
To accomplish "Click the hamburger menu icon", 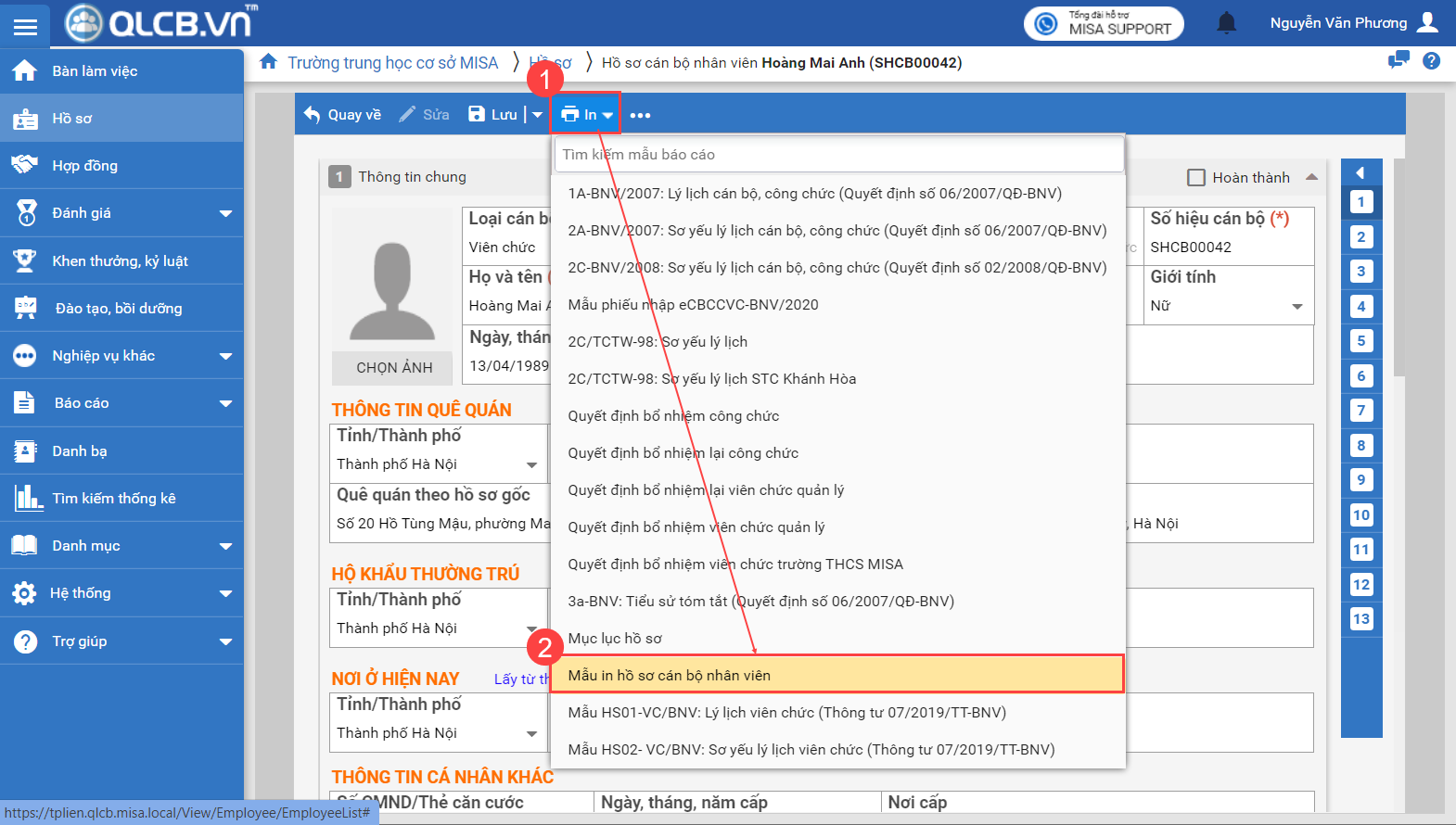I will coord(25,26).
